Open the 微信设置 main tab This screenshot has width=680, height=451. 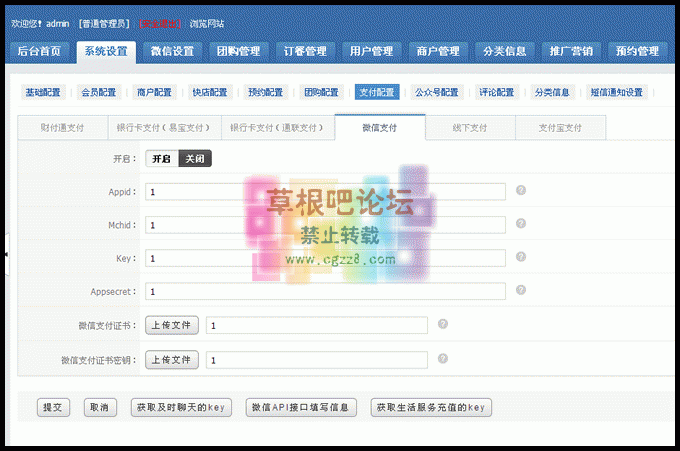(172, 52)
